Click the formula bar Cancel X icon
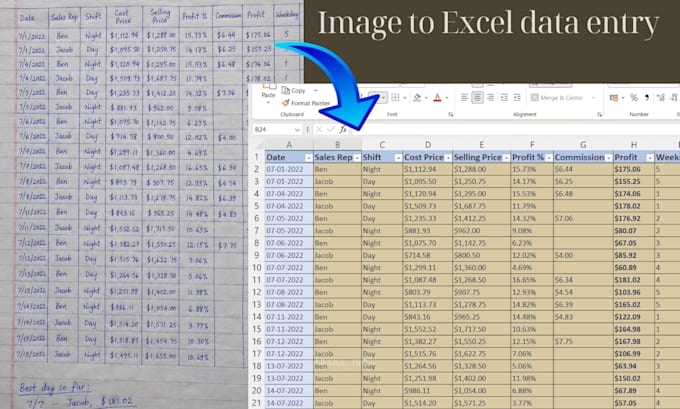Screen dimensions: 680x409 click(x=319, y=129)
